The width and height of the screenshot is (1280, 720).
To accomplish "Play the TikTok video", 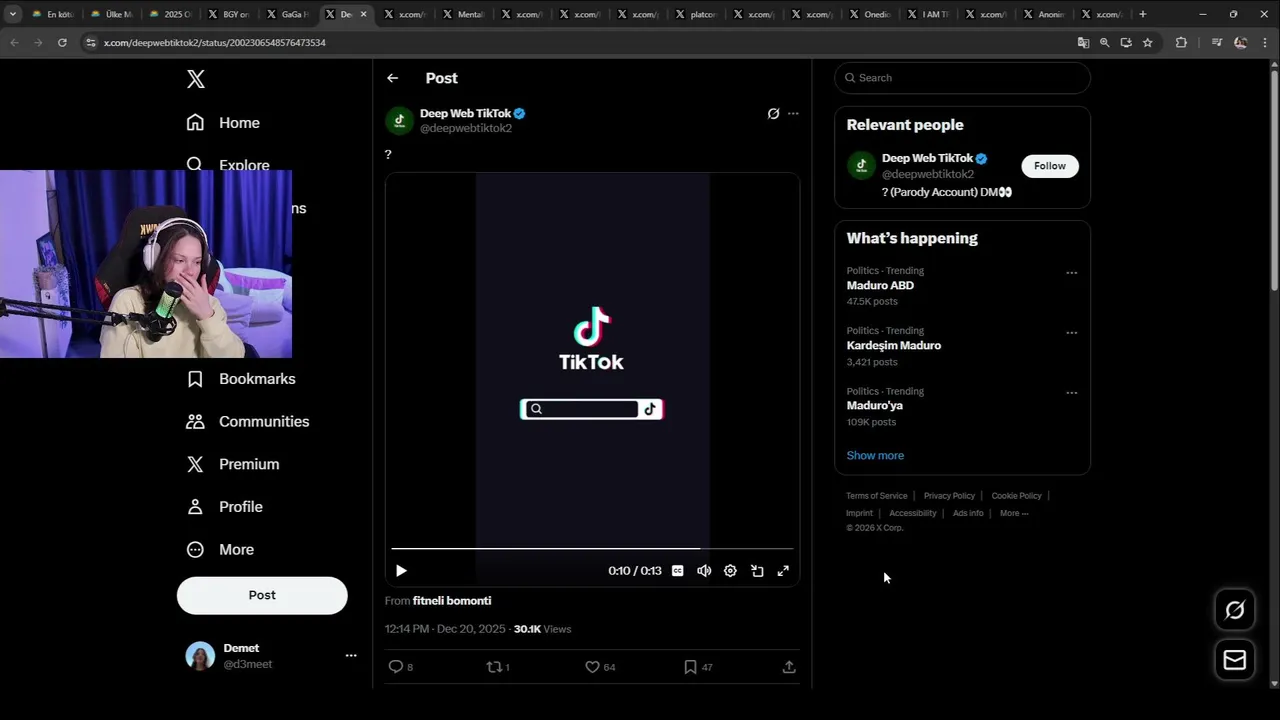I will (401, 571).
